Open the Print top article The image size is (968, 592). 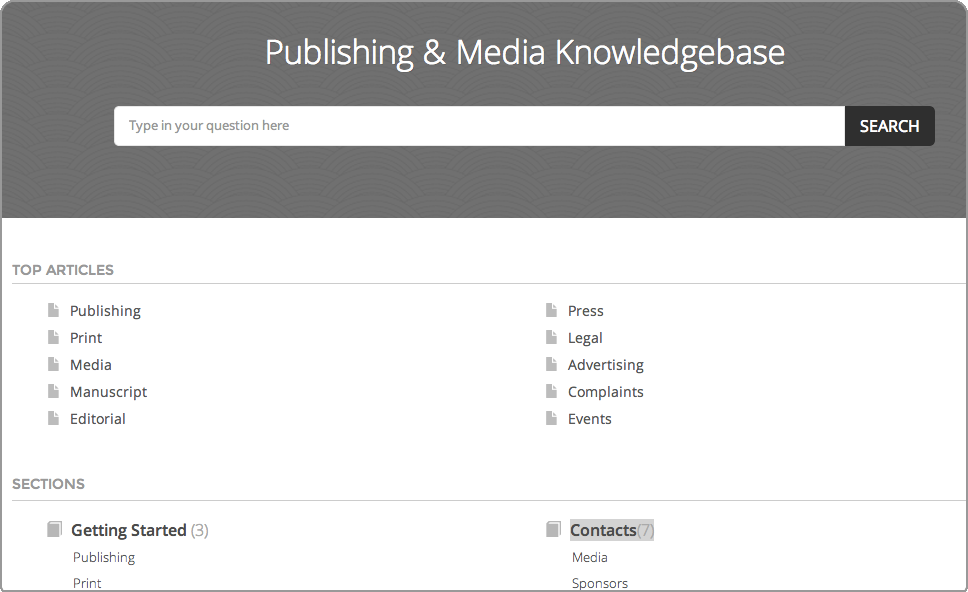coord(86,338)
